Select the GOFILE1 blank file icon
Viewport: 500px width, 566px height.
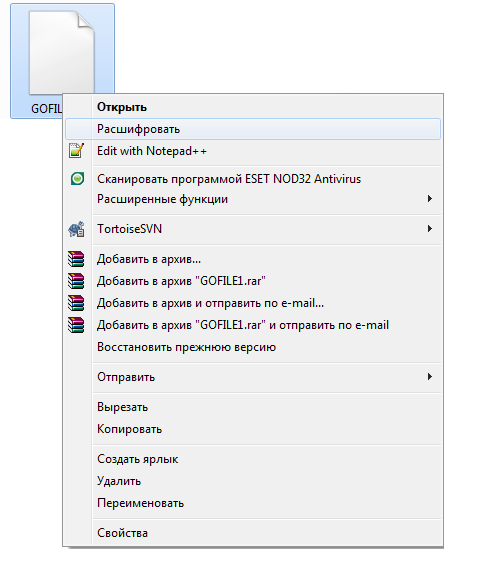tap(62, 53)
